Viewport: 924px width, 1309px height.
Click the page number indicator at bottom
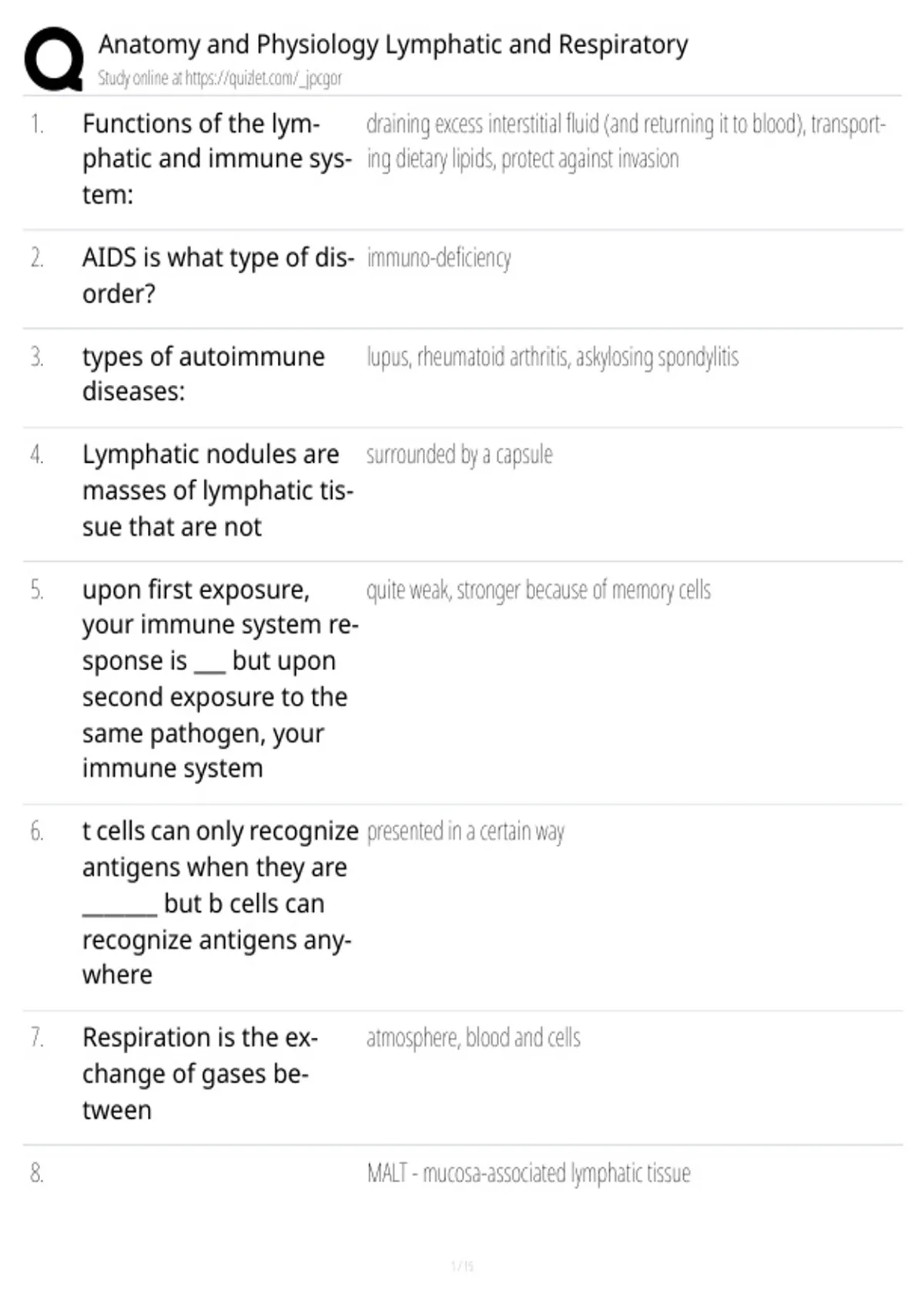pos(462,1266)
